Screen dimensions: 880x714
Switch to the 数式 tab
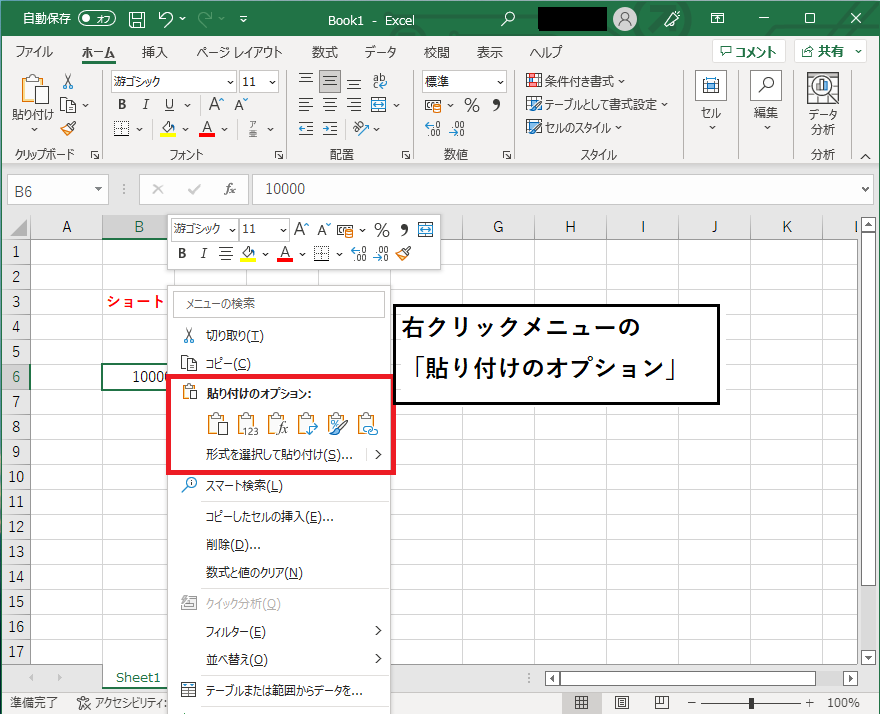324,52
